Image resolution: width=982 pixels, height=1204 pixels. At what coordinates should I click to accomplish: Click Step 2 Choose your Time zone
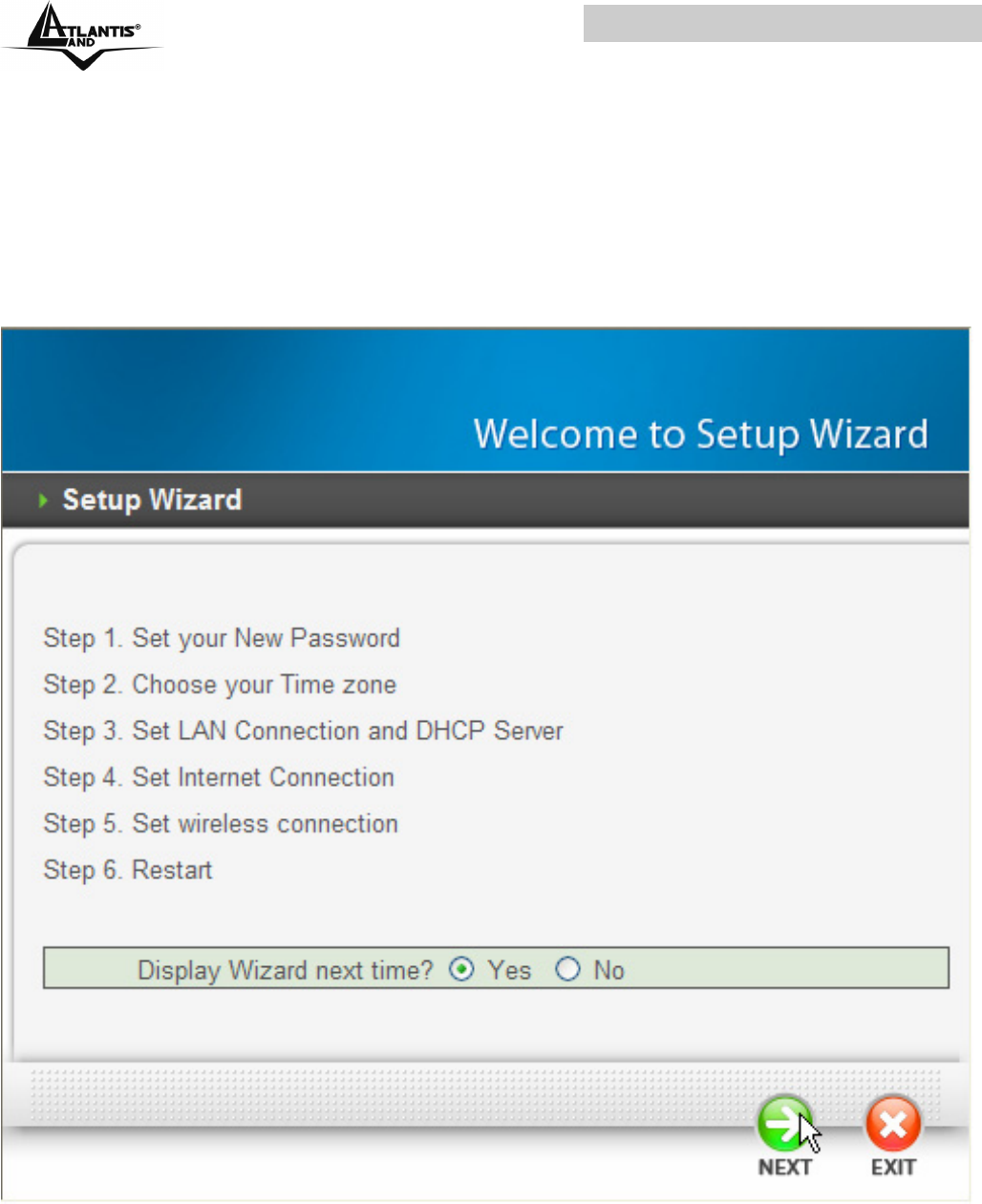[220, 685]
